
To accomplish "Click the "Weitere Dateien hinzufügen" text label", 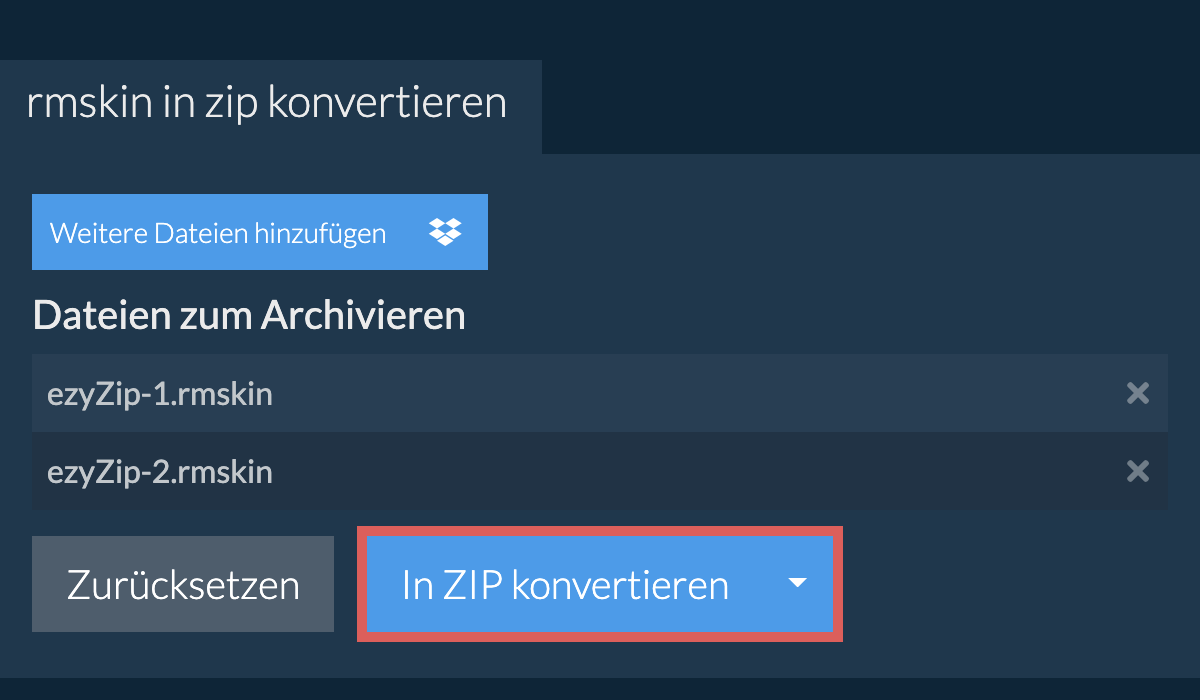I will 218,234.
